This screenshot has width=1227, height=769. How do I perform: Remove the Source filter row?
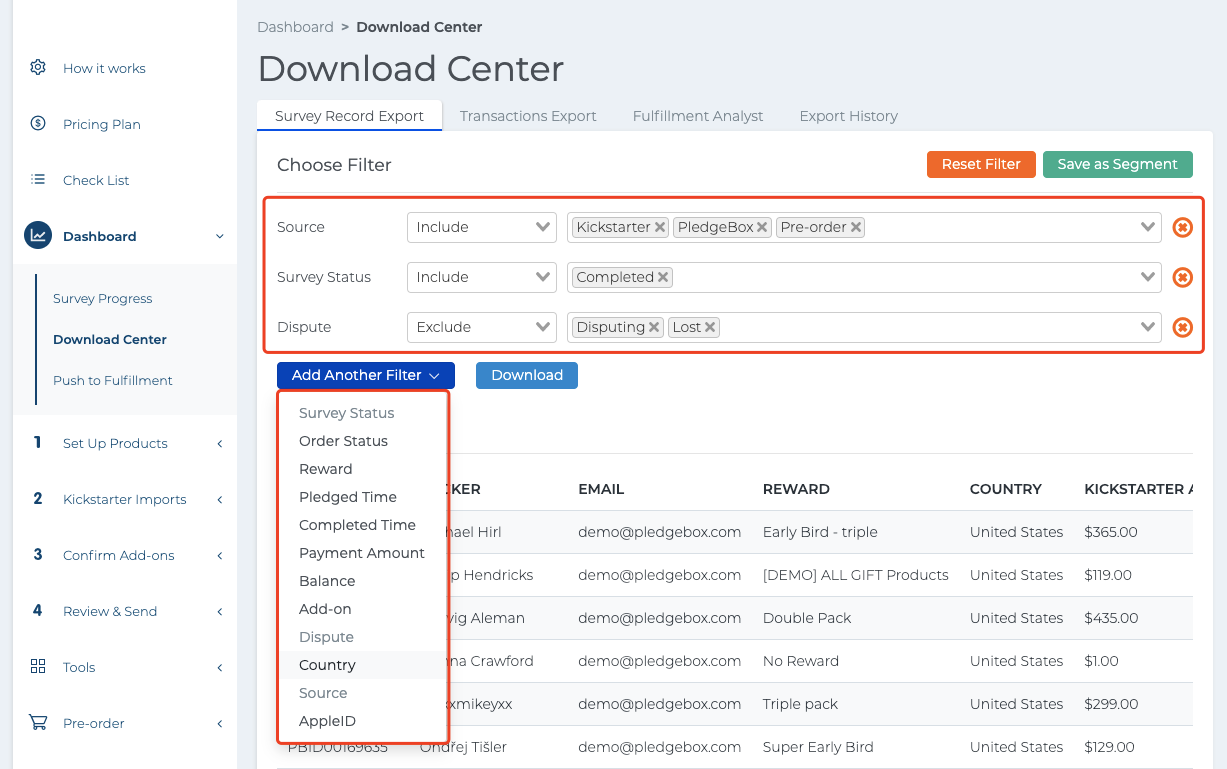1182,227
